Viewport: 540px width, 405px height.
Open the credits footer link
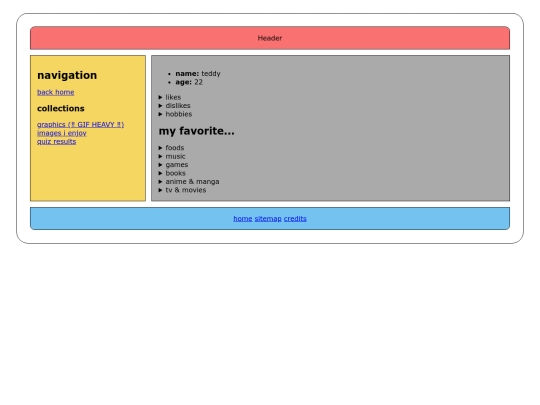295,219
